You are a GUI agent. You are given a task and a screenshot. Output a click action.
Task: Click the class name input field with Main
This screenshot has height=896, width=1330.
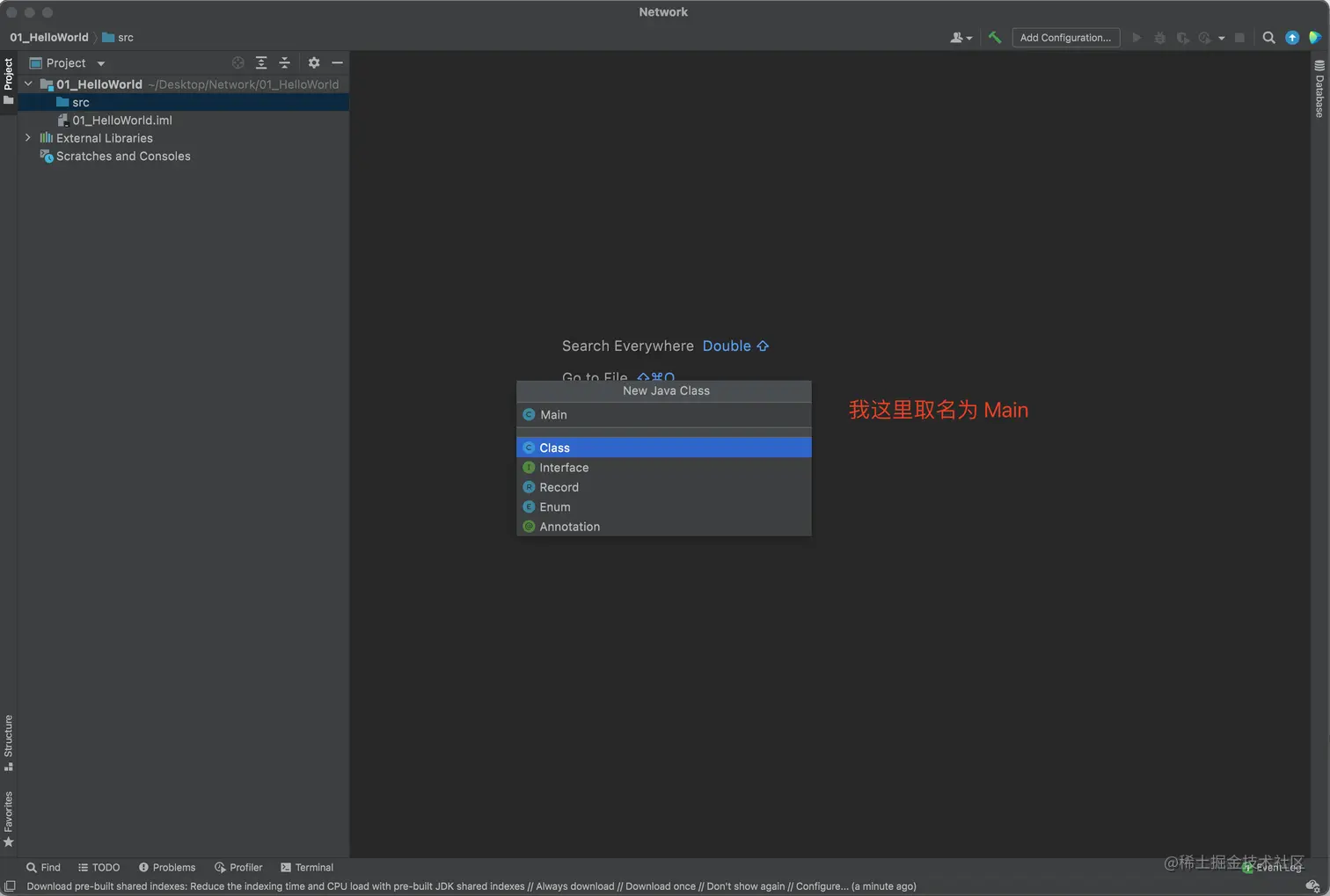pyautogui.click(x=664, y=415)
